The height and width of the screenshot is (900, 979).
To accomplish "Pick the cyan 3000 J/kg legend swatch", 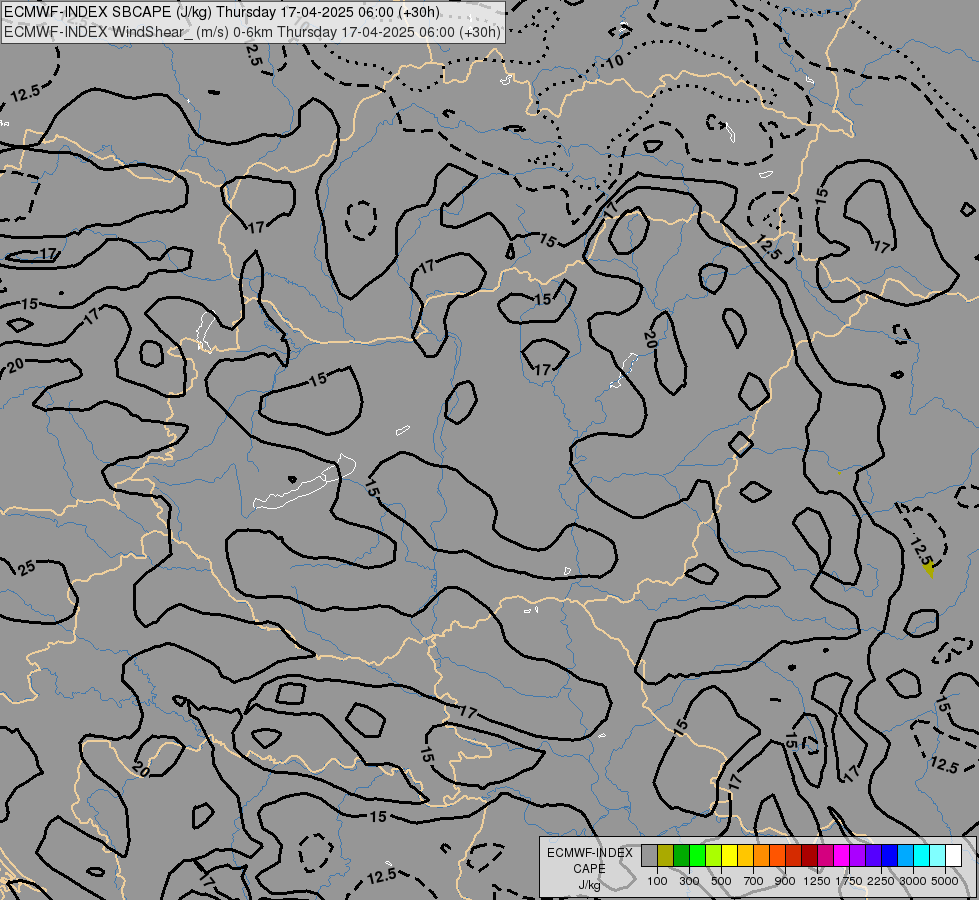I will pyautogui.click(x=922, y=856).
